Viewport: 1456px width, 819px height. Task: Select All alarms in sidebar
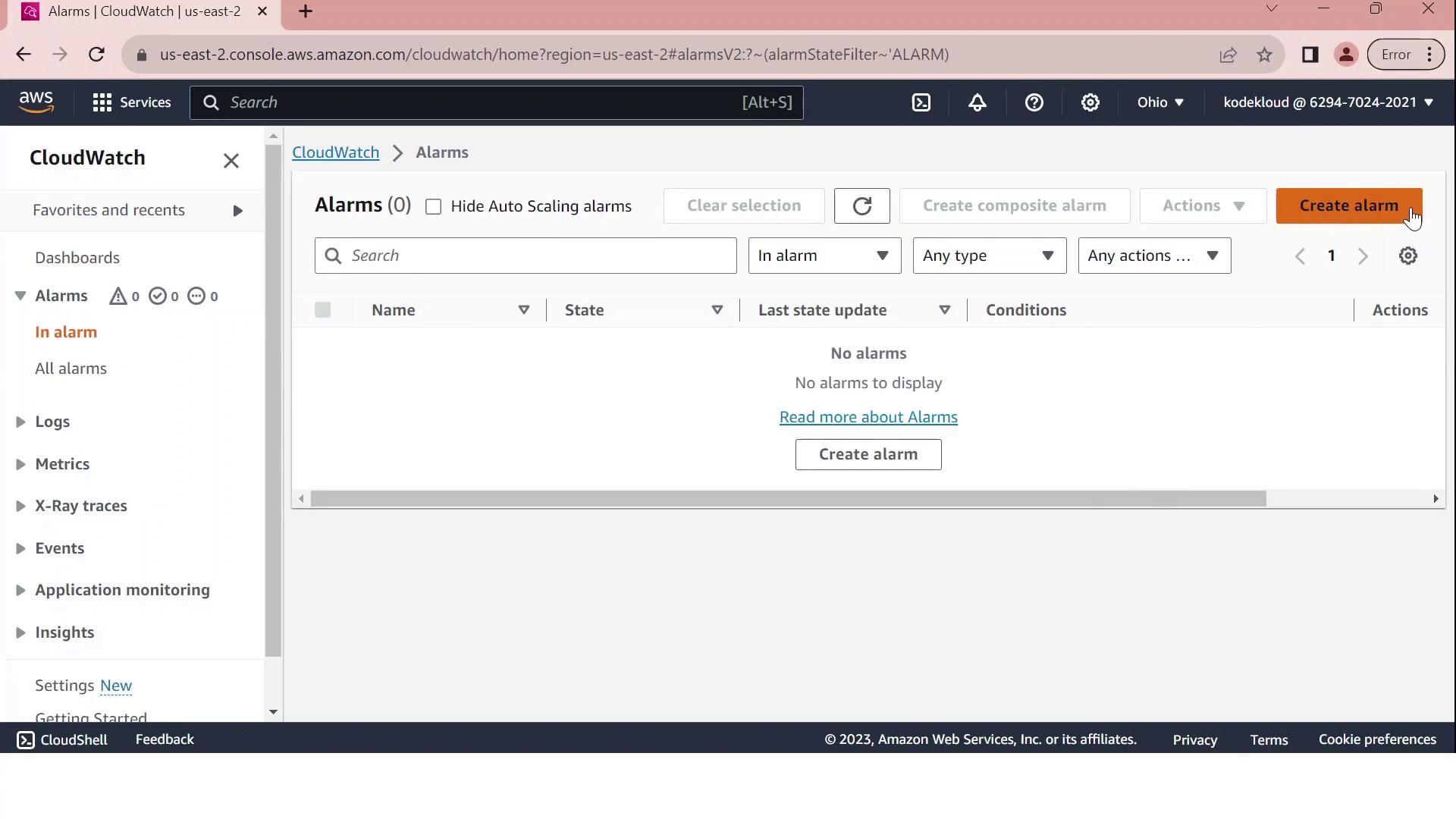click(71, 369)
